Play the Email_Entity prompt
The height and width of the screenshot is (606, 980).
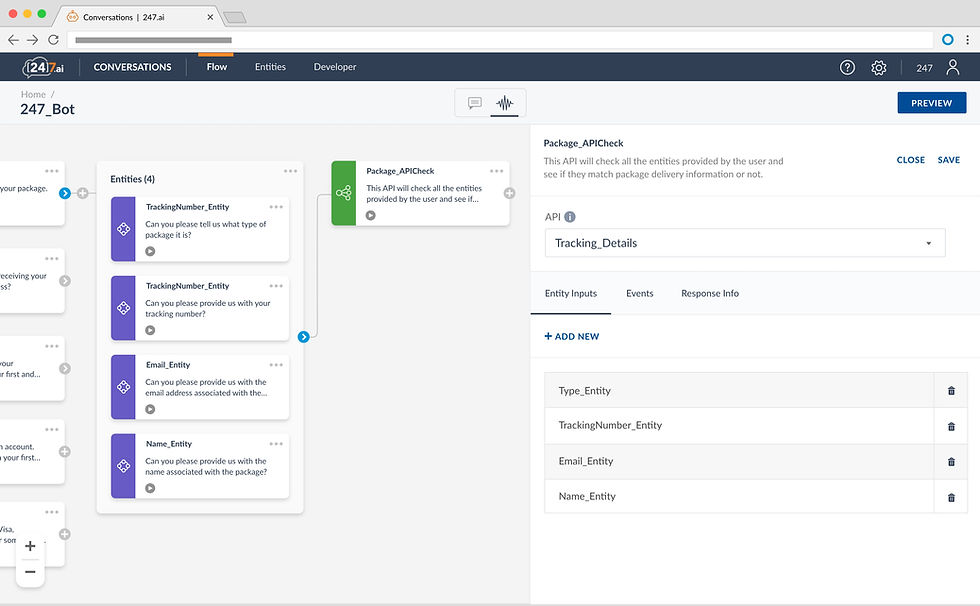click(150, 409)
